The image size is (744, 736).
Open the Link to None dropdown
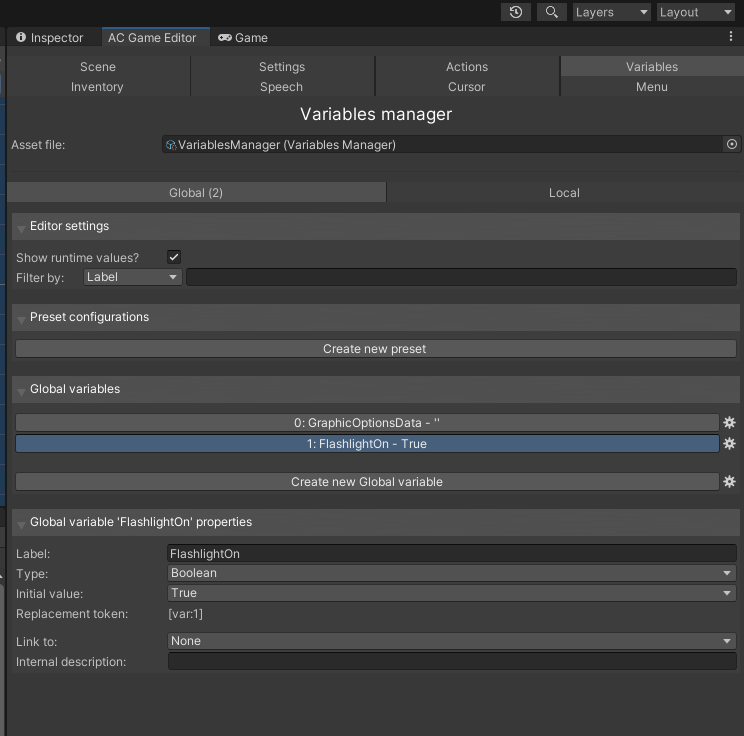452,641
